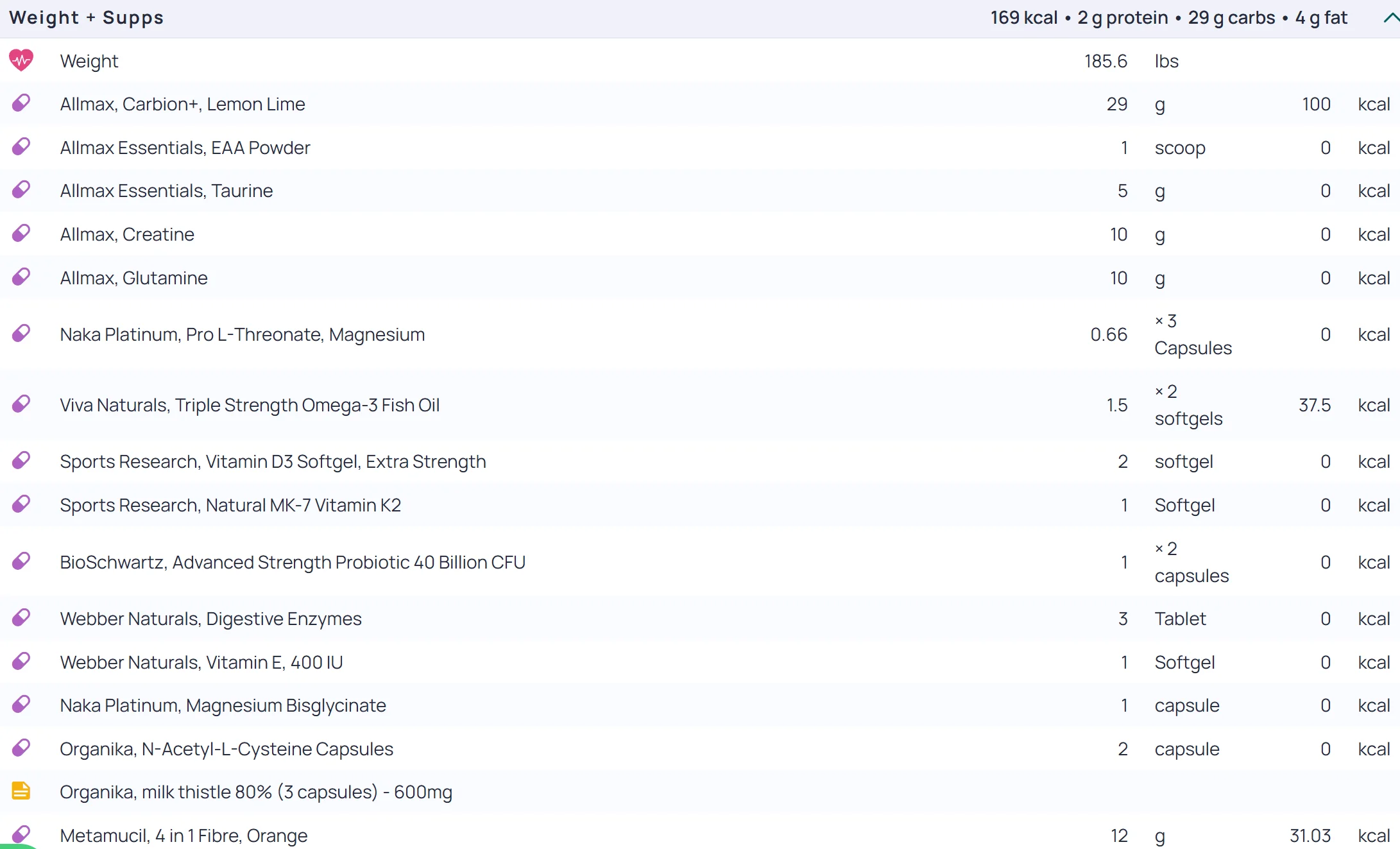Click the pill icon for Vitamin D3 Softgel
This screenshot has height=849, width=1400.
(x=21, y=461)
